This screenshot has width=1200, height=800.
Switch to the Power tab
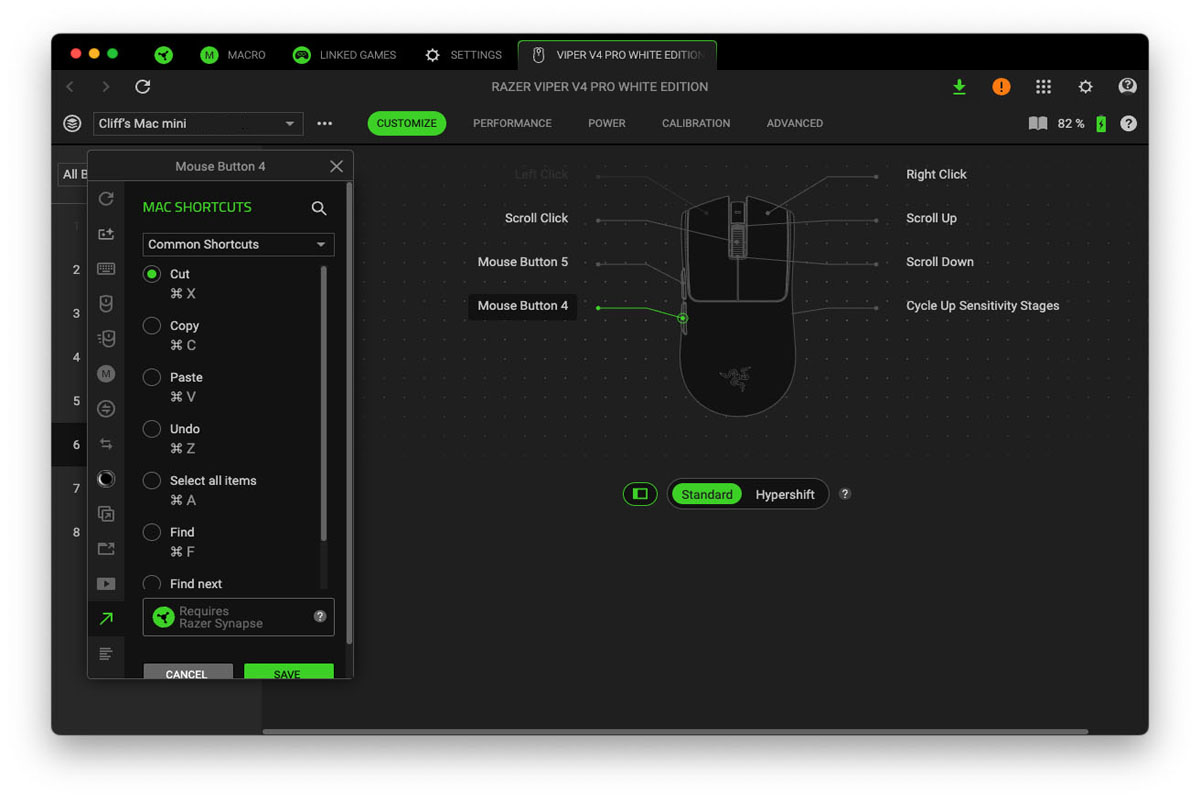607,123
